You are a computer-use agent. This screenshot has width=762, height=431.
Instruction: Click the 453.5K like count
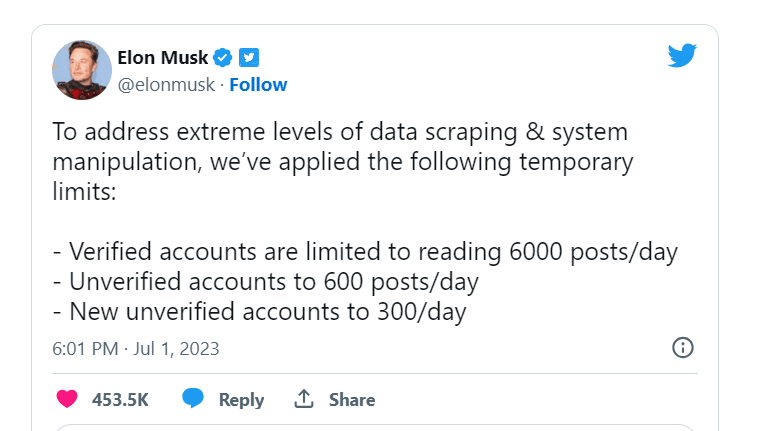point(120,399)
